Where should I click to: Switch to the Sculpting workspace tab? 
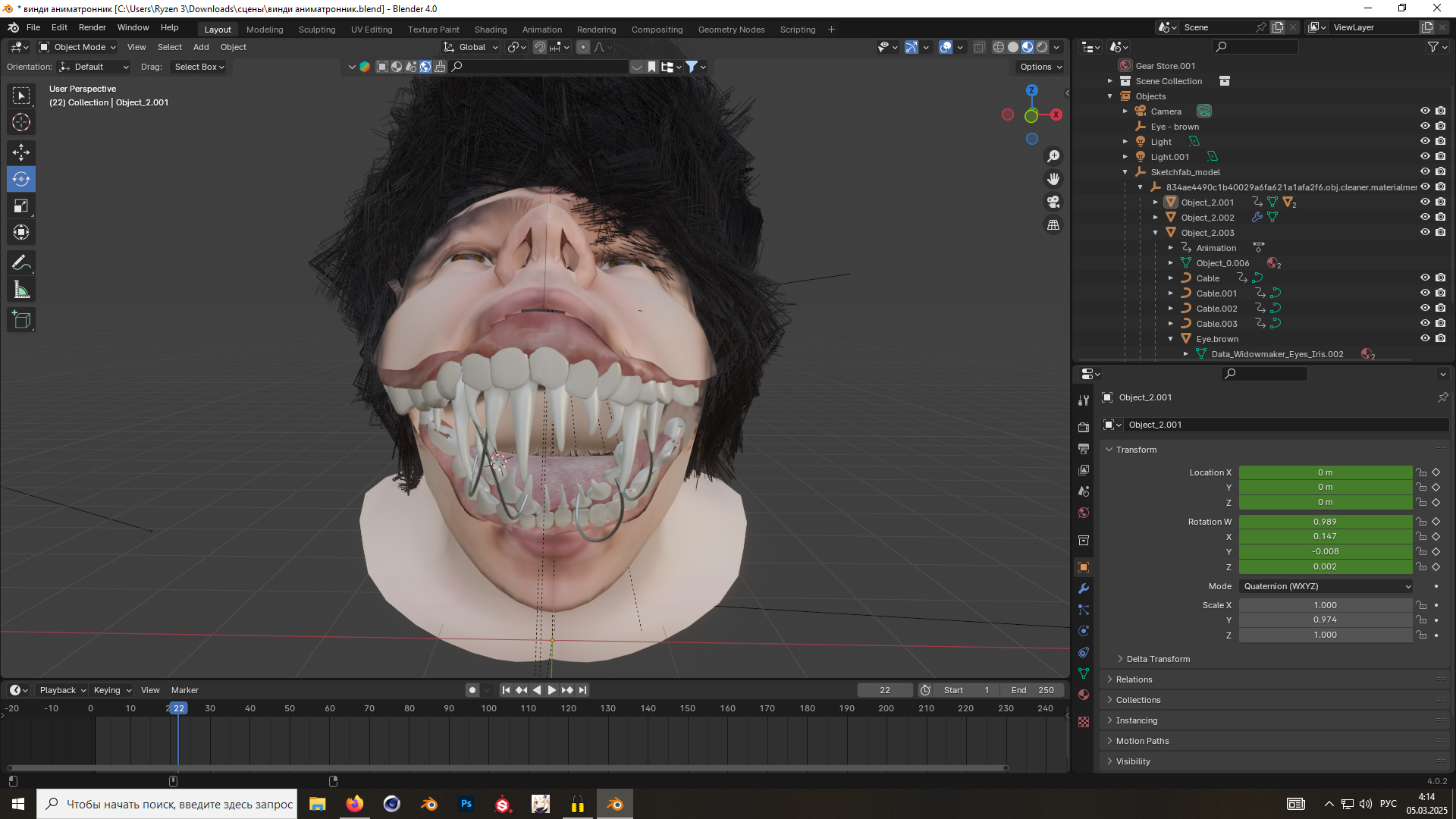(316, 30)
